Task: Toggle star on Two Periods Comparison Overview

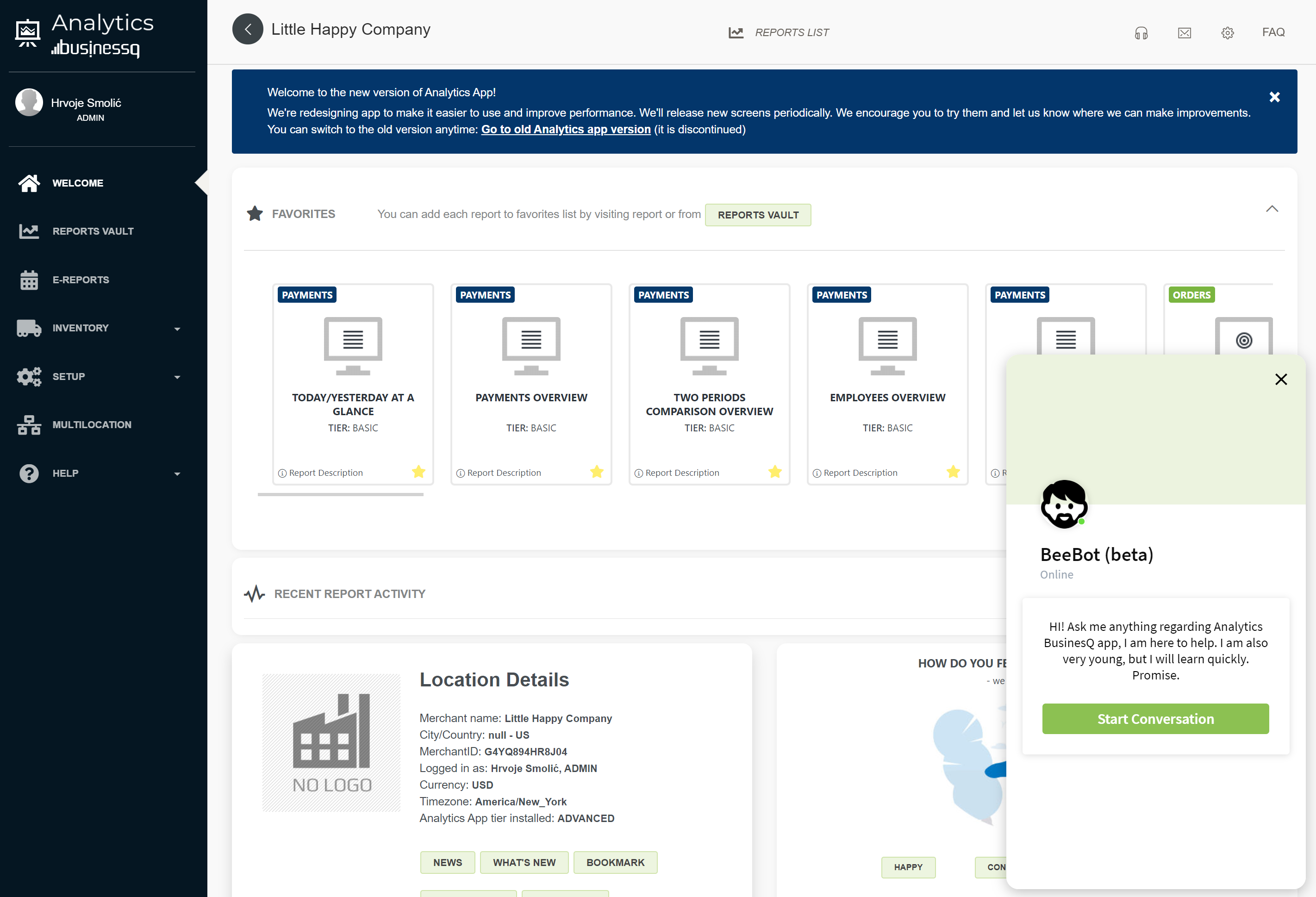Action: point(775,472)
